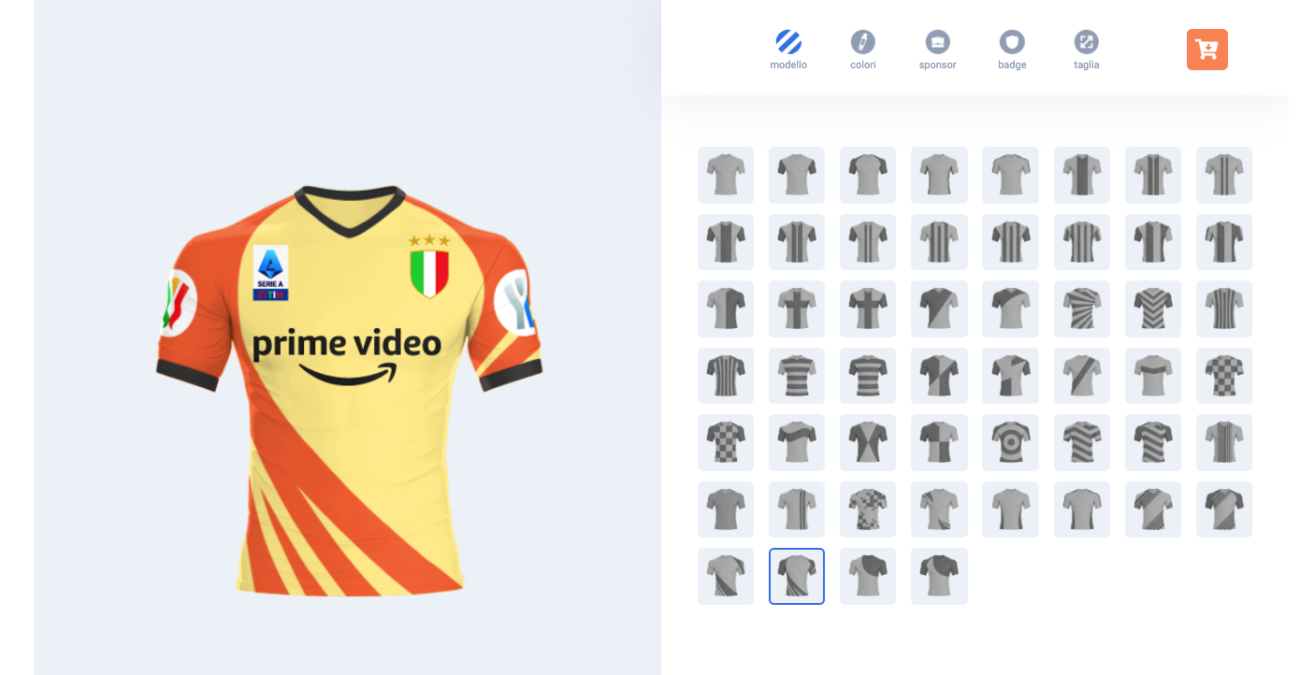Choose the pixelated camo jersey in sixth row
This screenshot has width=1300, height=675.
point(868,510)
